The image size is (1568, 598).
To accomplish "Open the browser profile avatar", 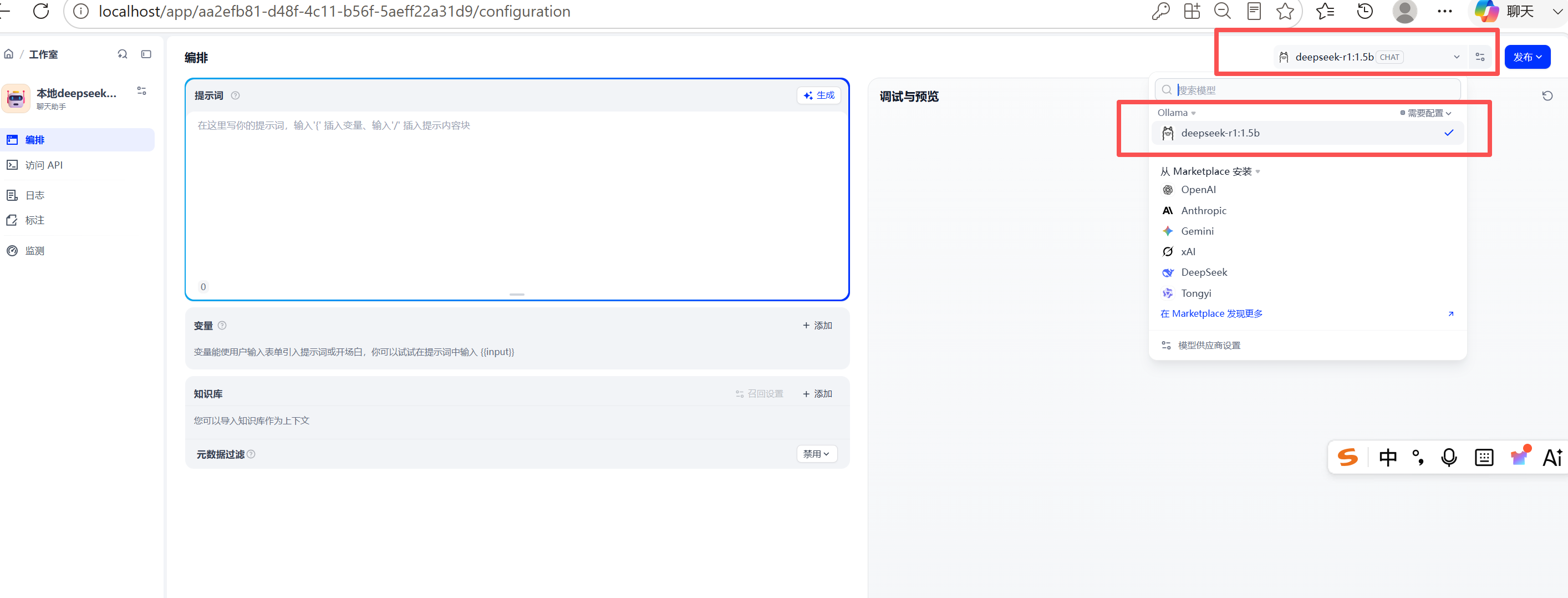I will [1404, 11].
